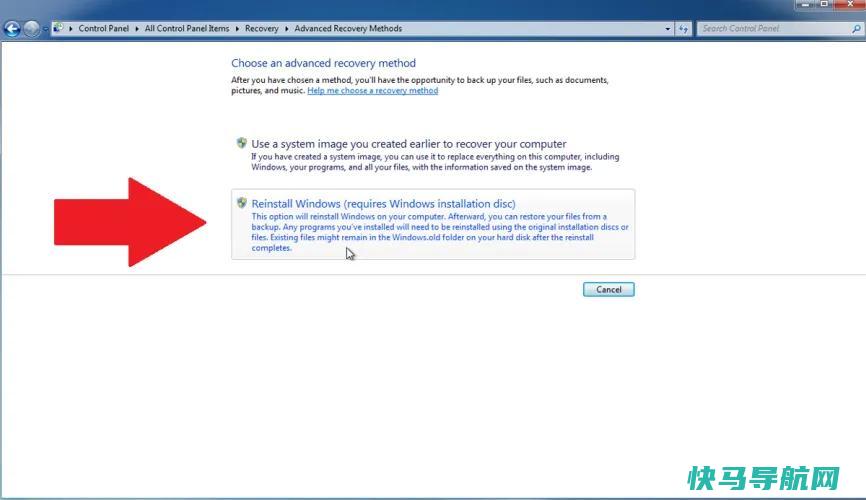The width and height of the screenshot is (866, 500).
Task: Open the Control Panel breadcrumb
Action: 103,29
